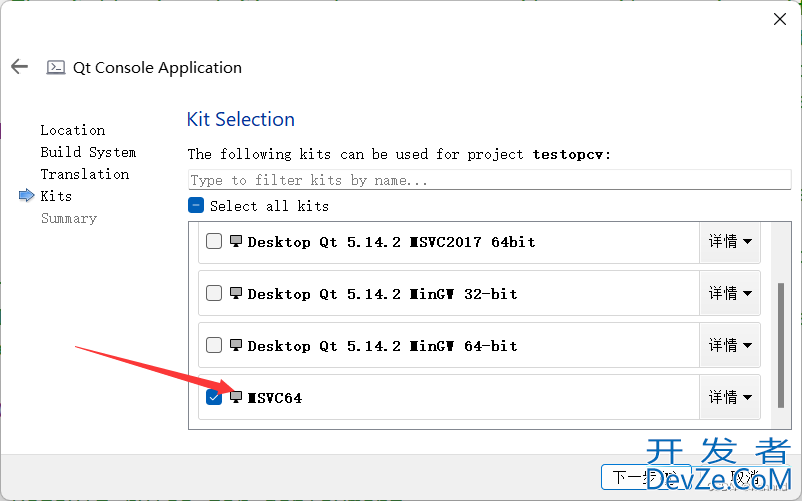802x501 pixels.
Task: Click monitor icon of MinGW 64-bit kit
Action: [x=236, y=345]
